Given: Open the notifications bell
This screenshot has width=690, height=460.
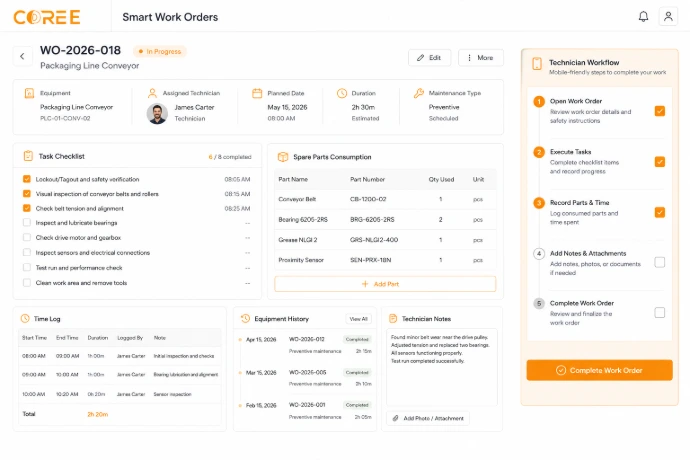Looking at the screenshot, I should 643,17.
